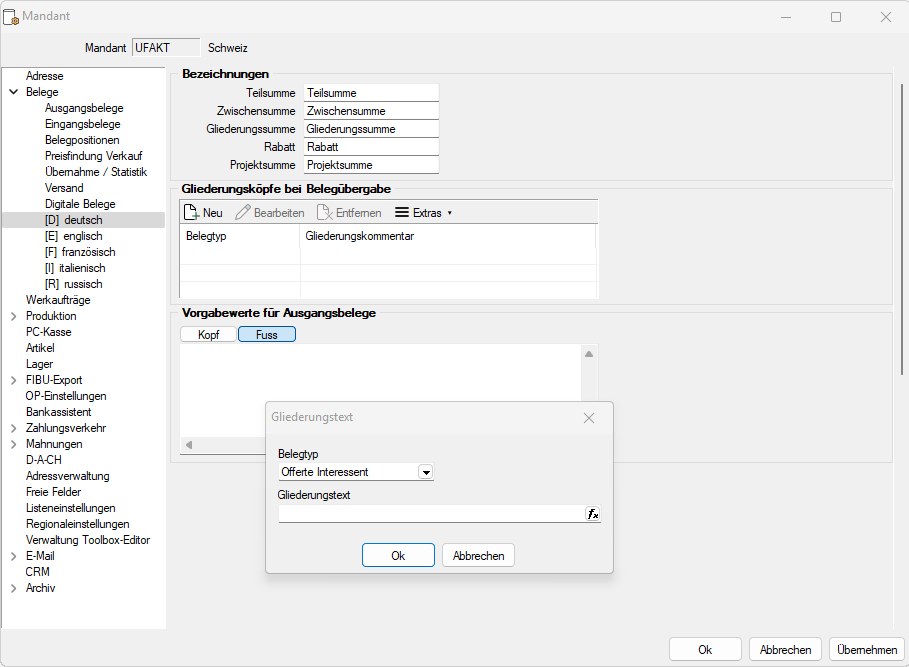Open the Extras hamburger menu
Screen dimensions: 909x667
tap(402, 212)
